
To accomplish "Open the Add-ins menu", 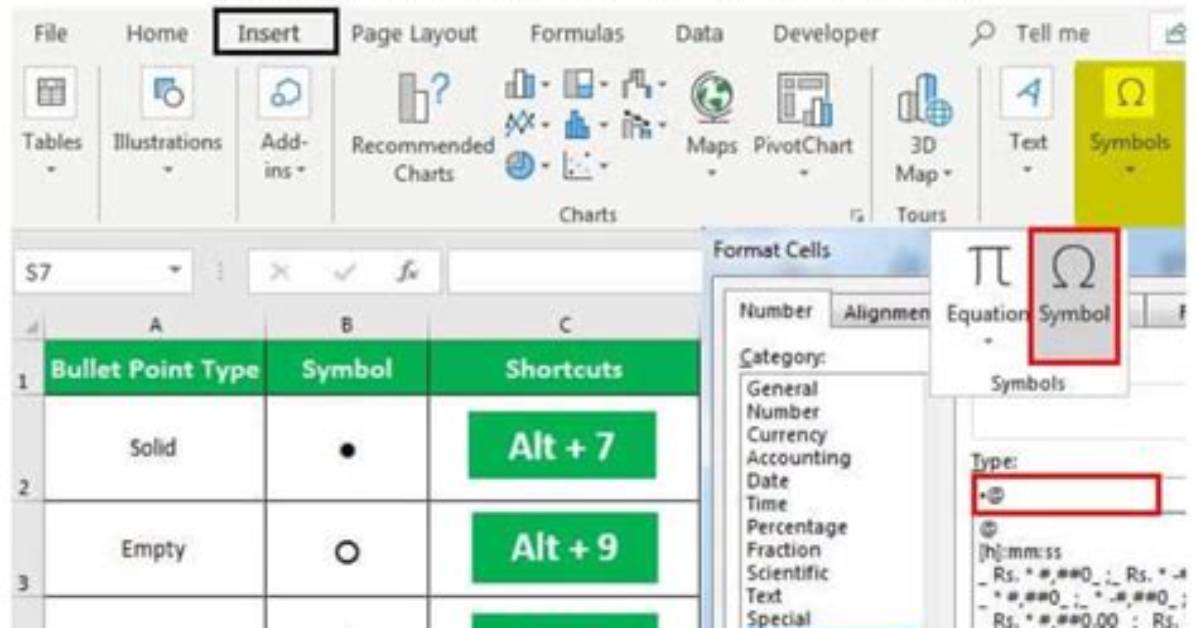I will pos(284,124).
